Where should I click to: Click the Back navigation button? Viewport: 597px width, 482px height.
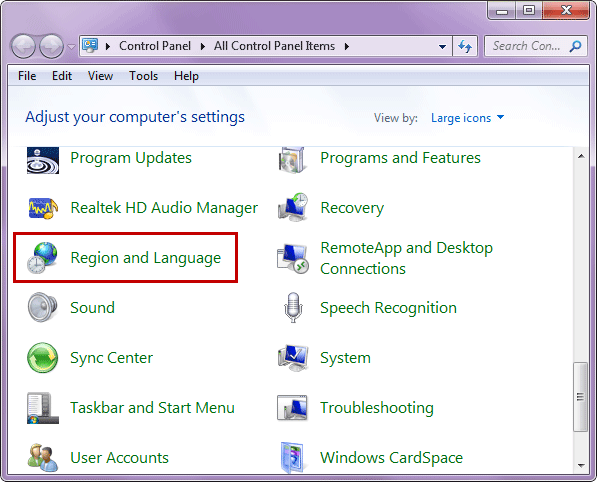24,46
